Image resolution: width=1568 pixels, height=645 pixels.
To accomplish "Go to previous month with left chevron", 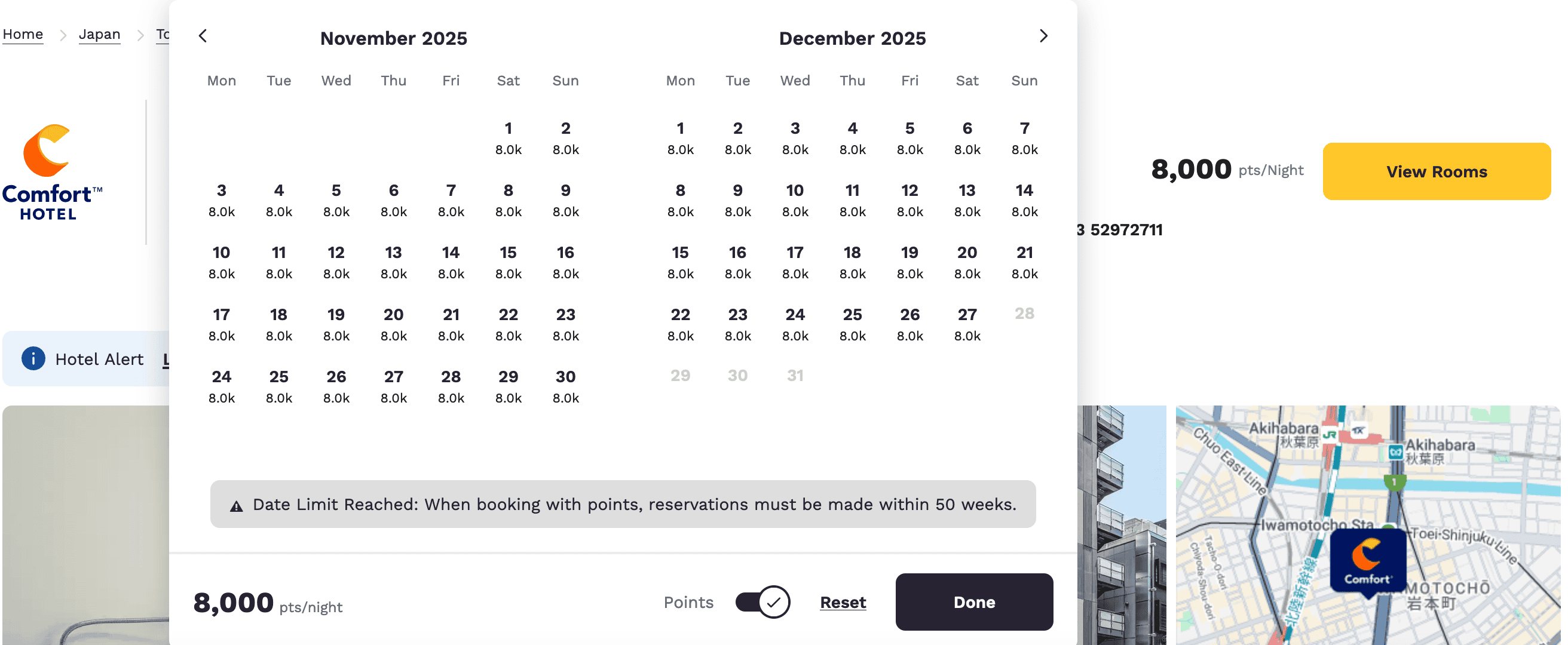I will pos(203,36).
